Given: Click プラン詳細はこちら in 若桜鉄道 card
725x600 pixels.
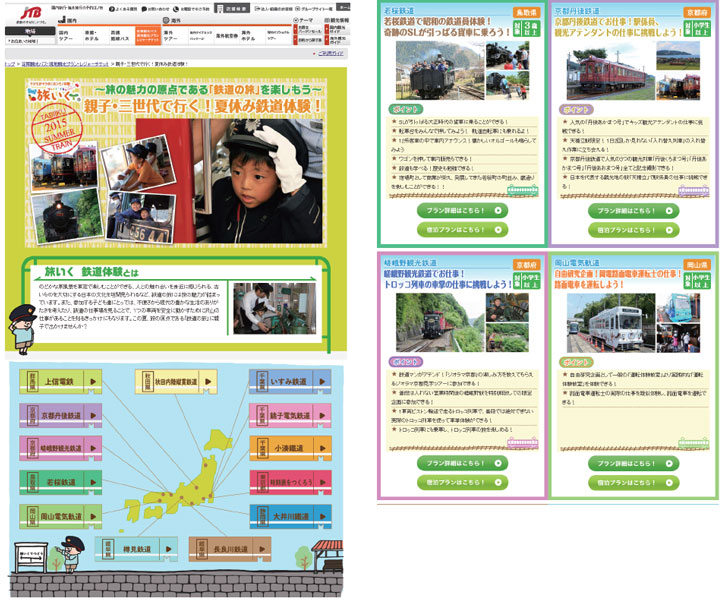Looking at the screenshot, I should point(462,211).
